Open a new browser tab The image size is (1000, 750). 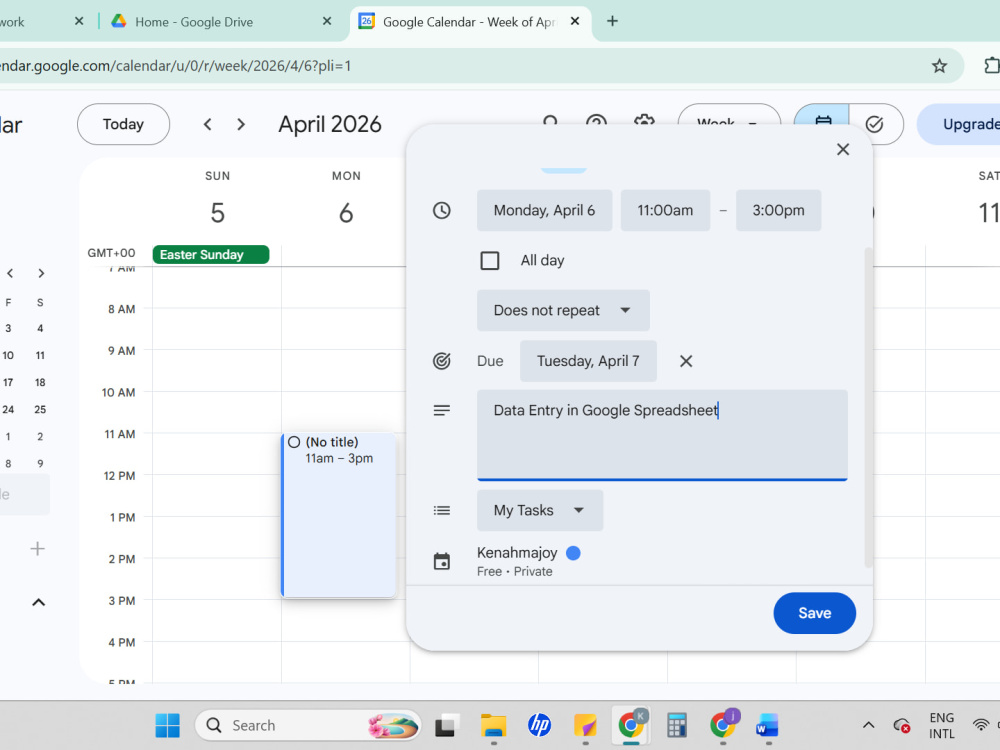(612, 21)
